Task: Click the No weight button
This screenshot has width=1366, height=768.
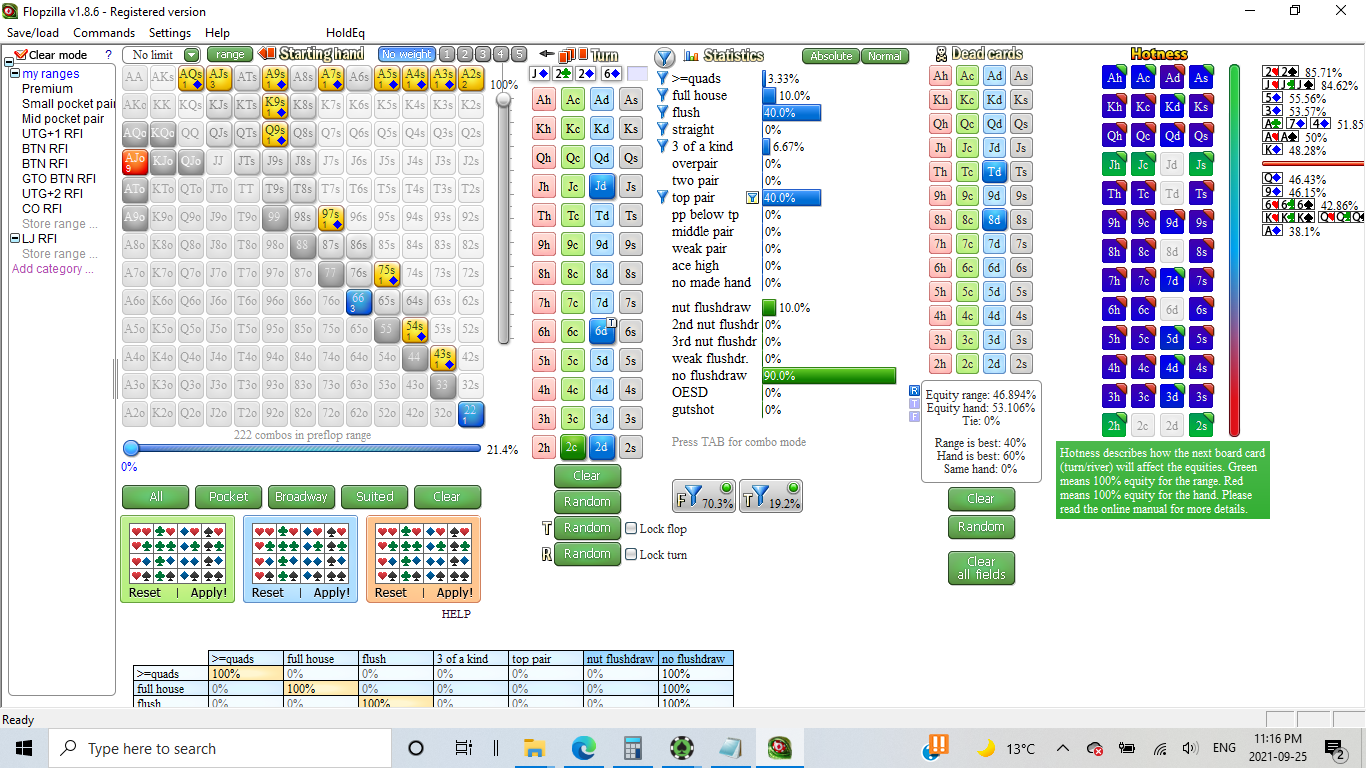Action: pos(406,55)
